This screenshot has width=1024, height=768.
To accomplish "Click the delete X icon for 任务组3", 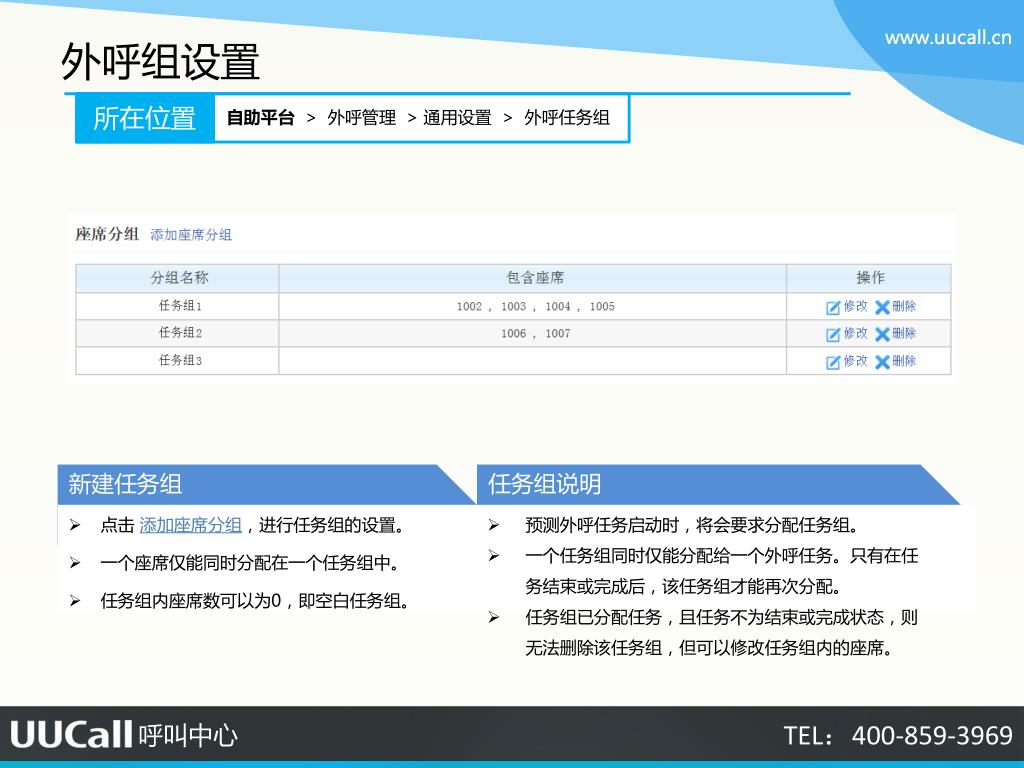I will click(882, 362).
